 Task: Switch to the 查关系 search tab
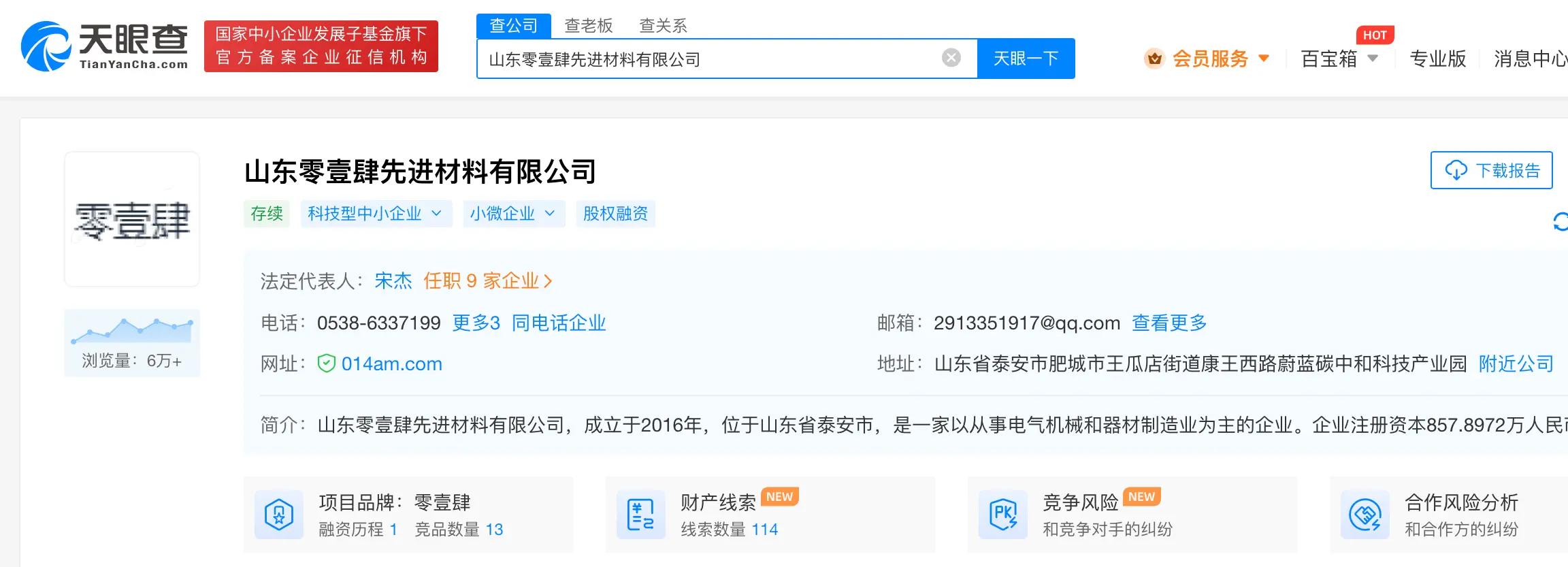point(664,26)
